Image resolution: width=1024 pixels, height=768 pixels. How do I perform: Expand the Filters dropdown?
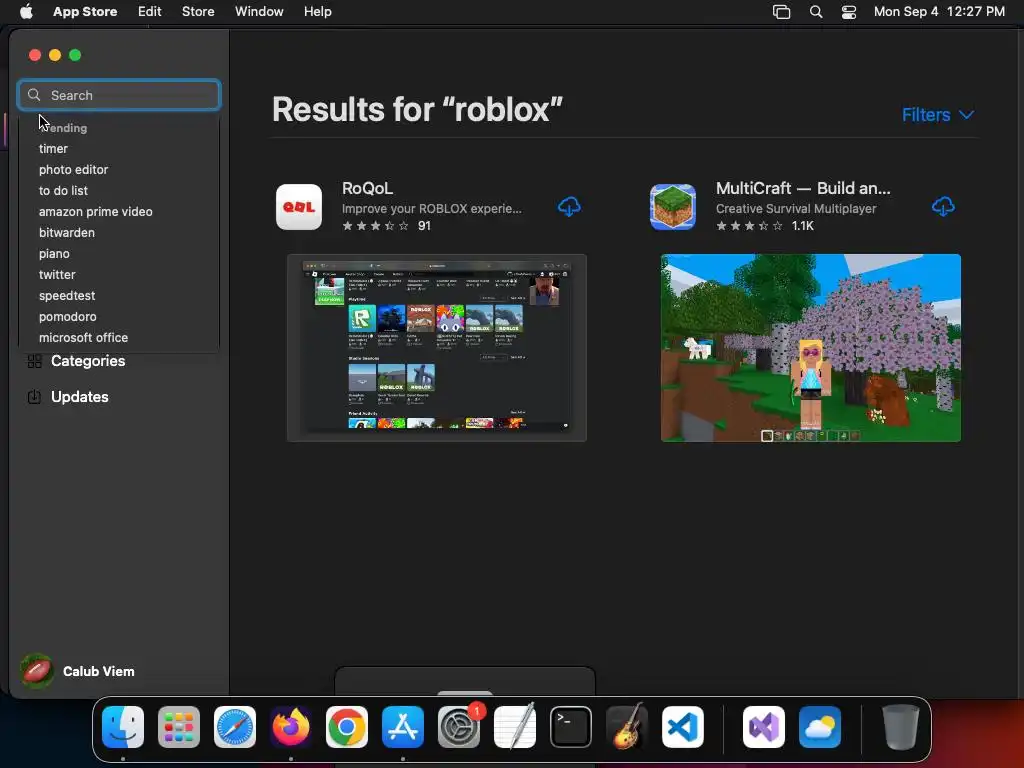(937, 114)
